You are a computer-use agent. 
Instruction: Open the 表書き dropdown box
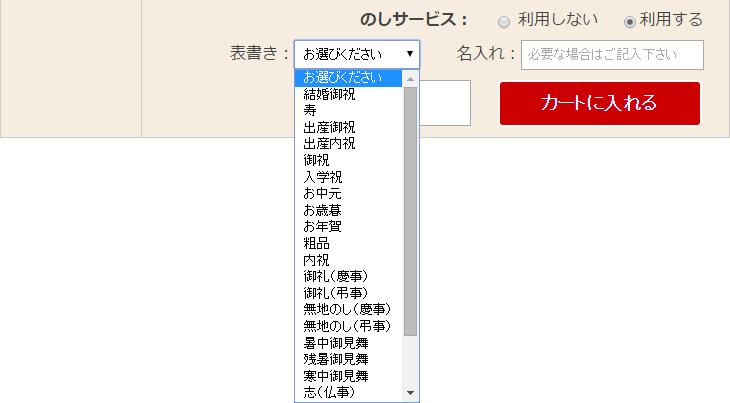click(x=357, y=54)
